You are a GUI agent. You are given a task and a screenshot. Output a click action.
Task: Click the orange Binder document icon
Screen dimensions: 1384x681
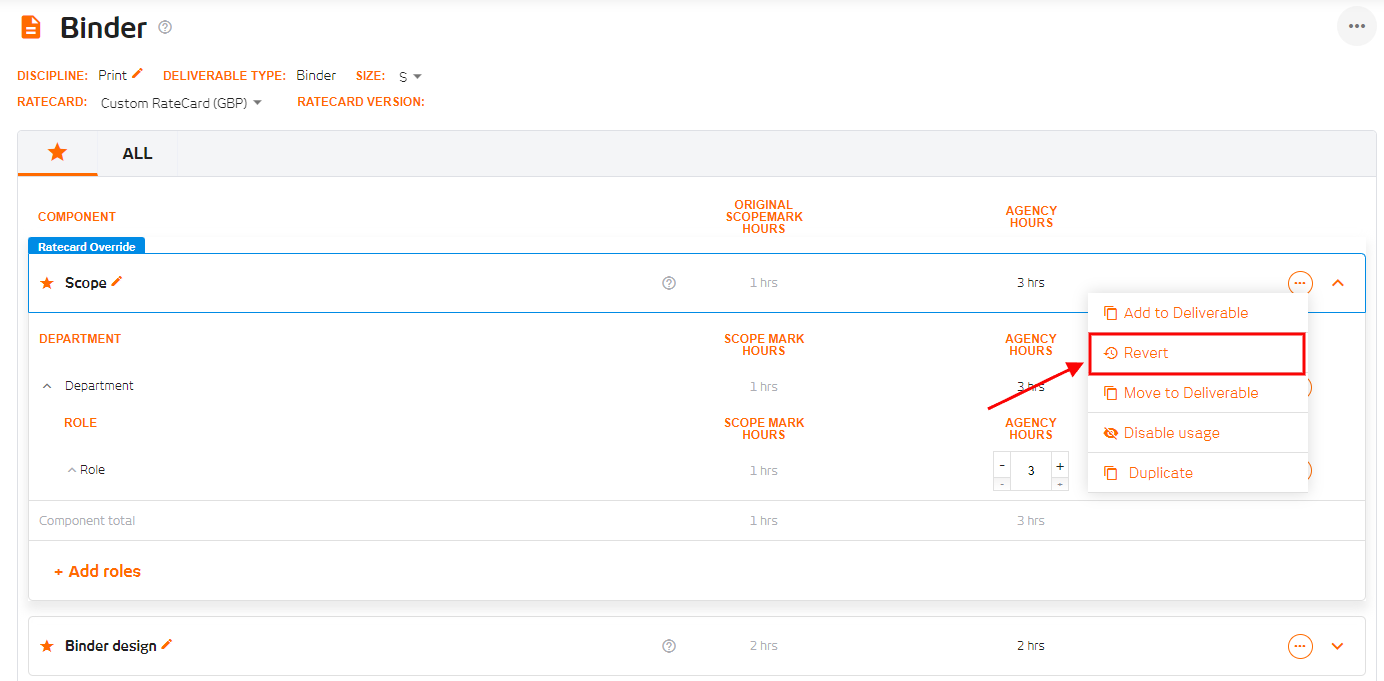tap(31, 27)
